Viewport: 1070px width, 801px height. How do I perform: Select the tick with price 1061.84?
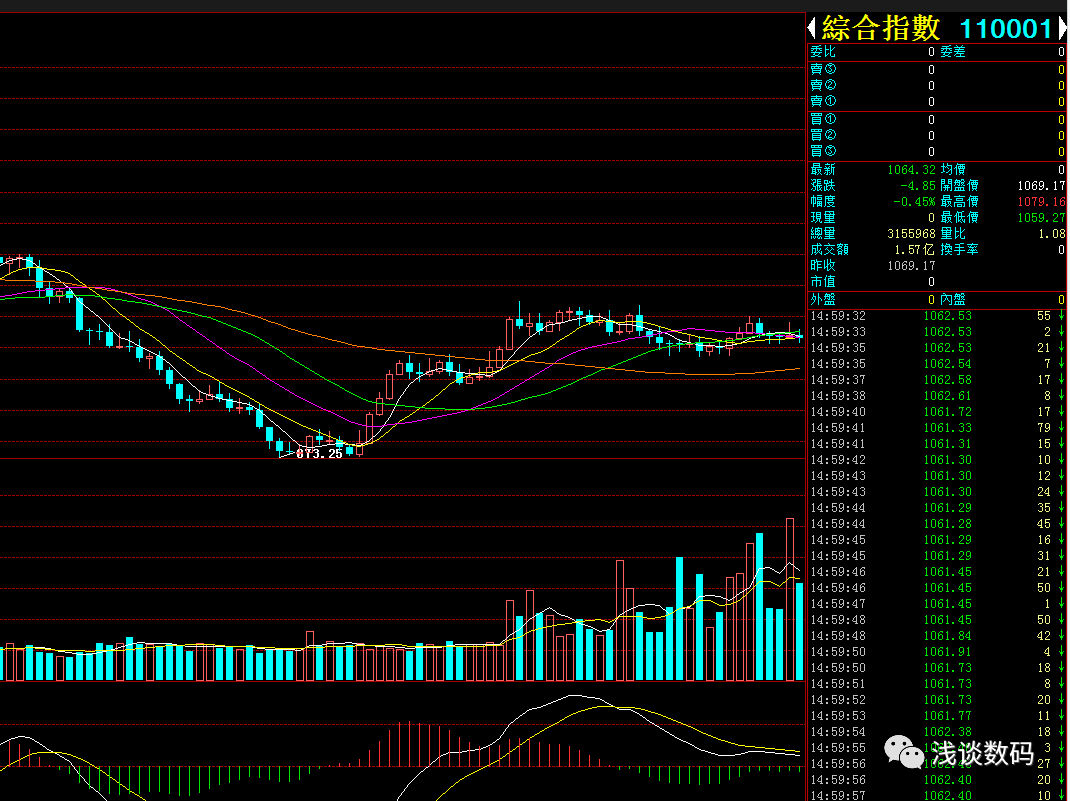click(x=938, y=636)
